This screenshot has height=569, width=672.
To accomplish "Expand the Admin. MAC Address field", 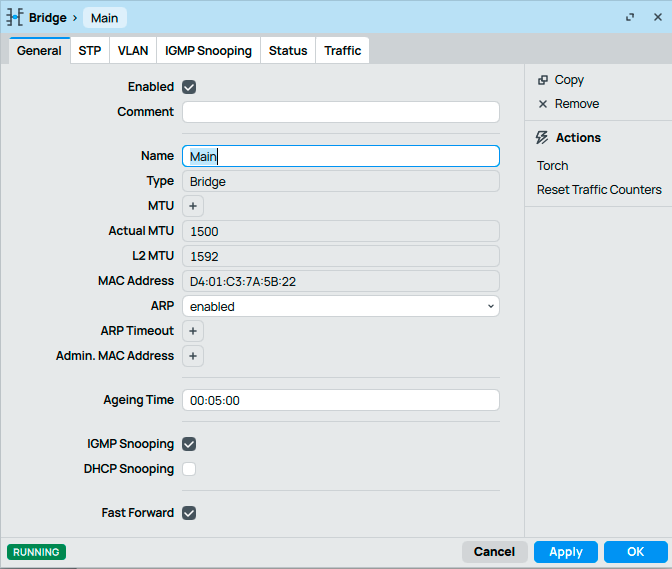I will tap(193, 356).
